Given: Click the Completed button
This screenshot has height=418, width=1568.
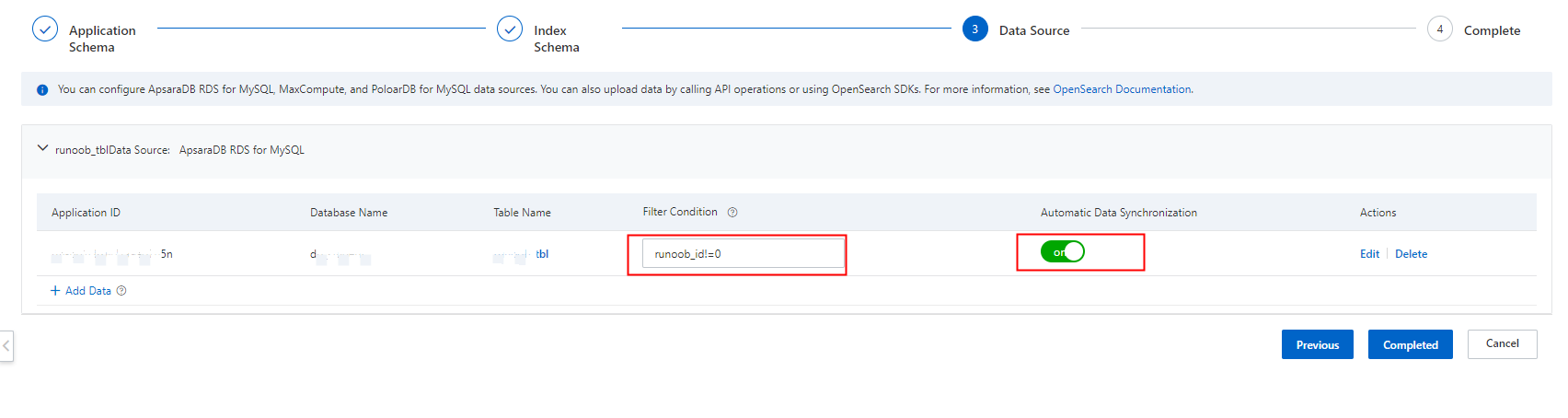Looking at the screenshot, I should tap(1410, 344).
